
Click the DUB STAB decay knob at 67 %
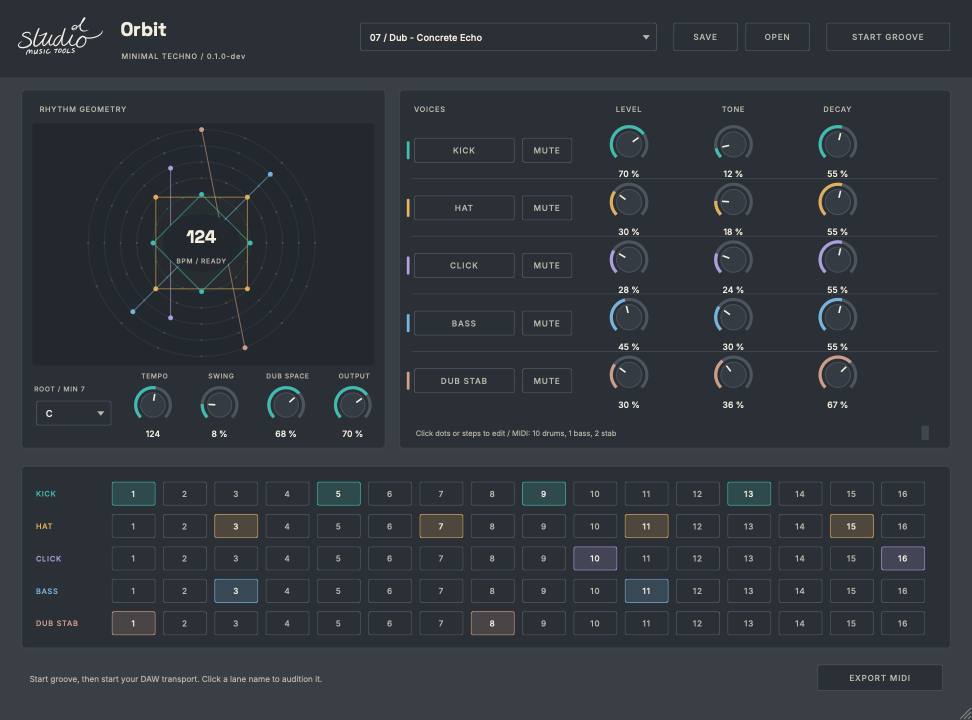pyautogui.click(x=837, y=375)
